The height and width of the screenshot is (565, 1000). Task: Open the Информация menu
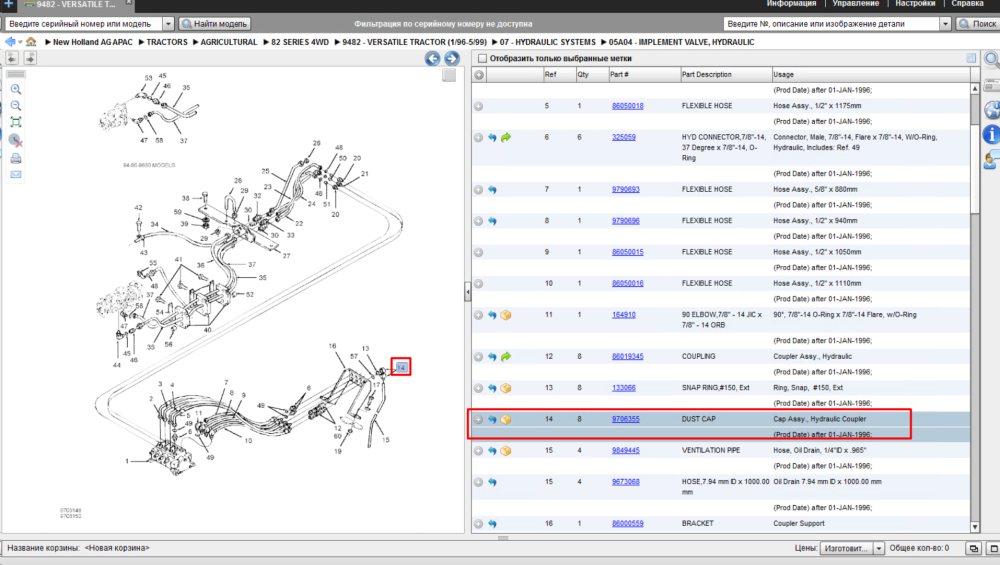pyautogui.click(x=791, y=4)
